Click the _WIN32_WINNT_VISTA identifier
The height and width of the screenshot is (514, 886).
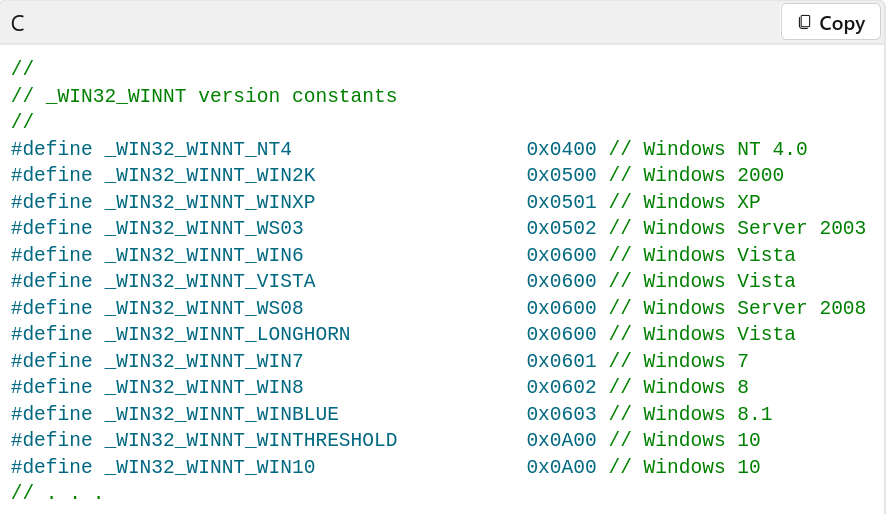210,281
